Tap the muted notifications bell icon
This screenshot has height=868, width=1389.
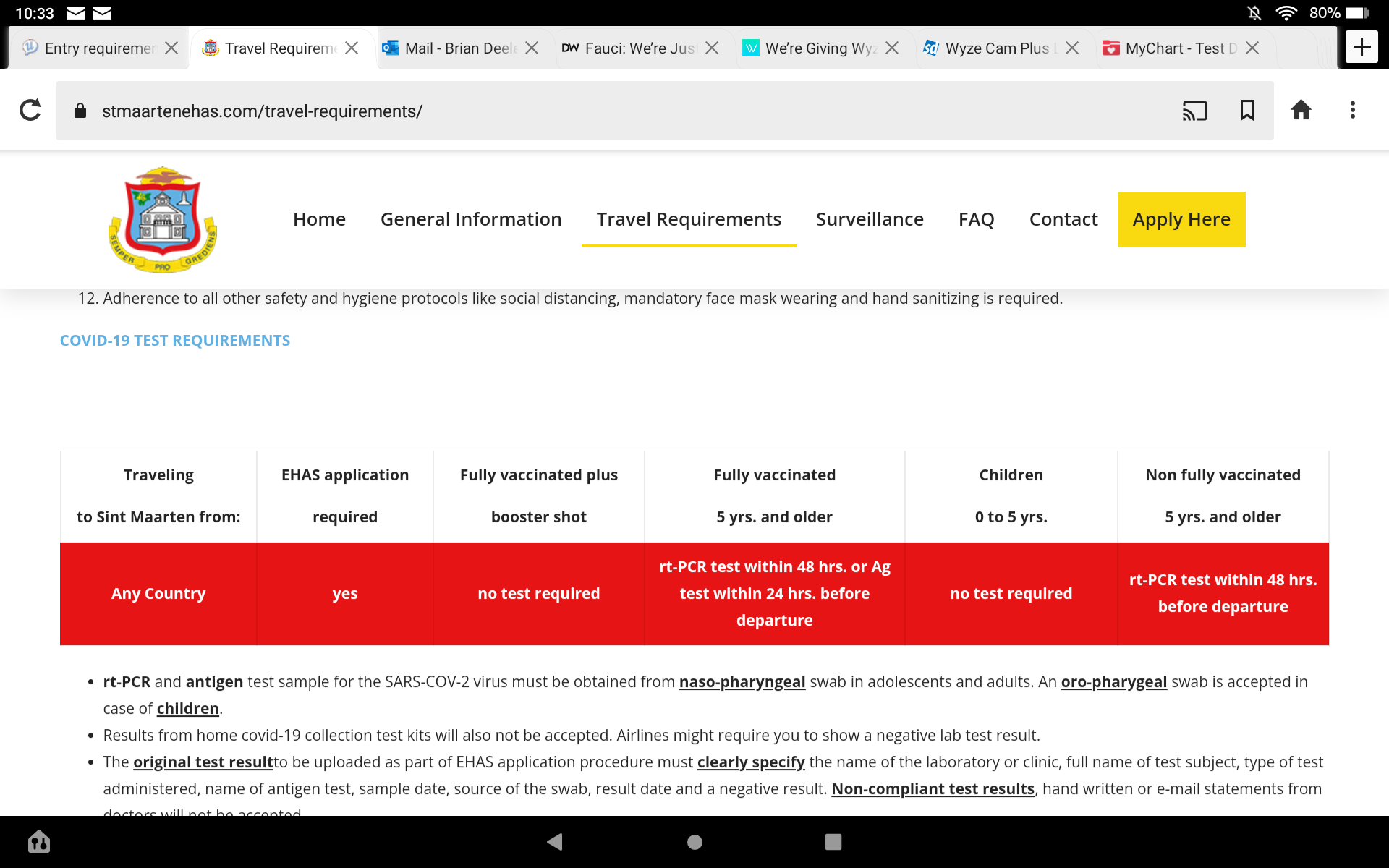click(1254, 13)
